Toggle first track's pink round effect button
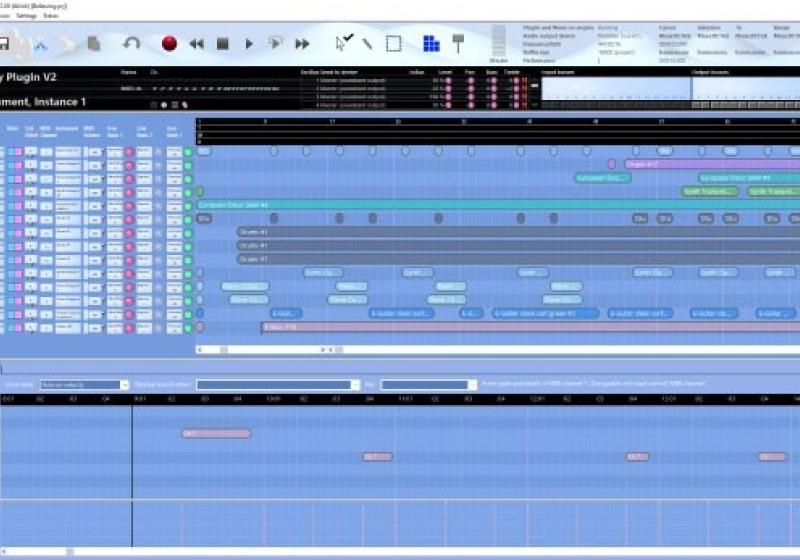Screen dimensions: 800x560 [128, 152]
